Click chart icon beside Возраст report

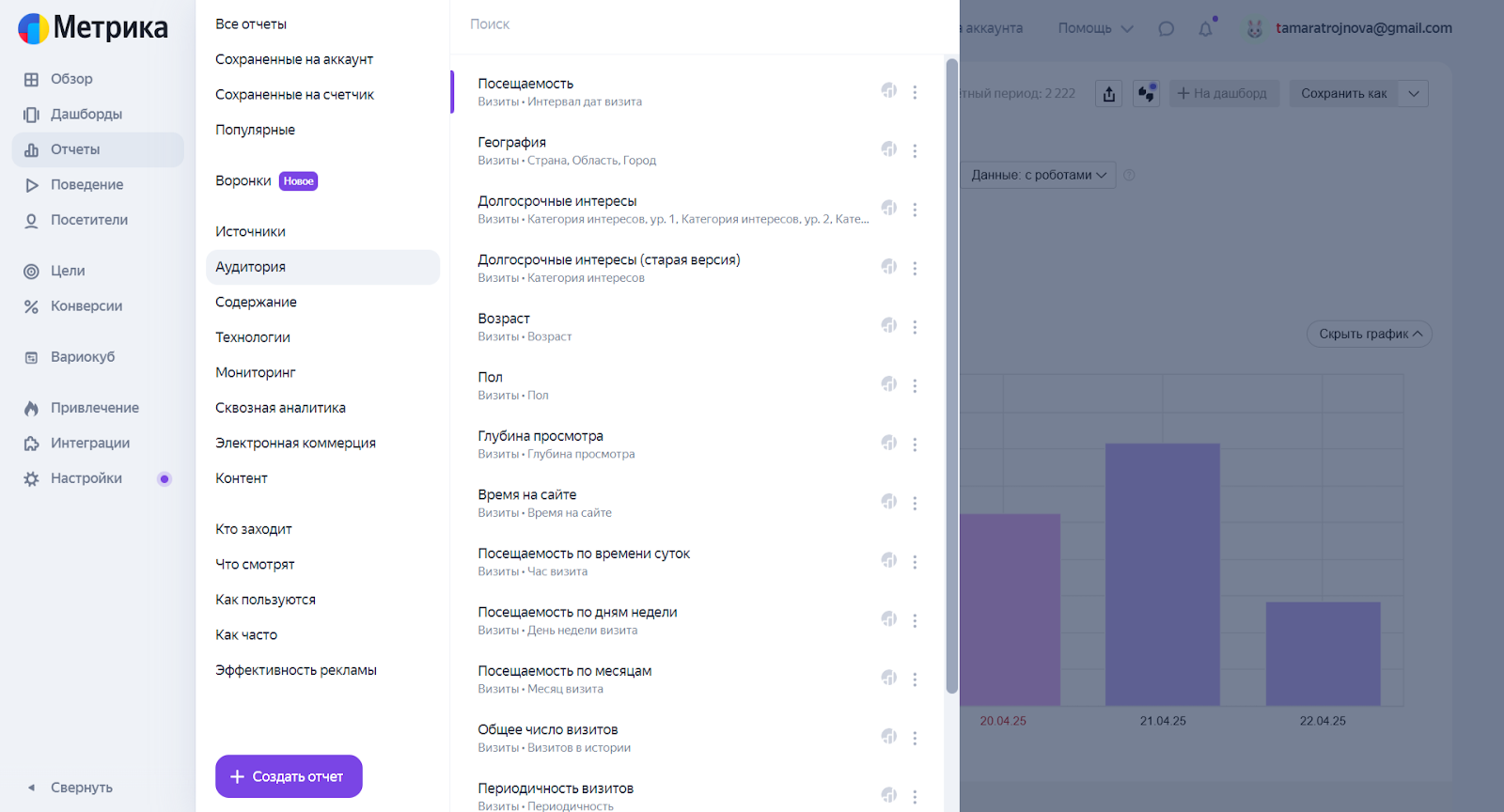pyautogui.click(x=888, y=325)
